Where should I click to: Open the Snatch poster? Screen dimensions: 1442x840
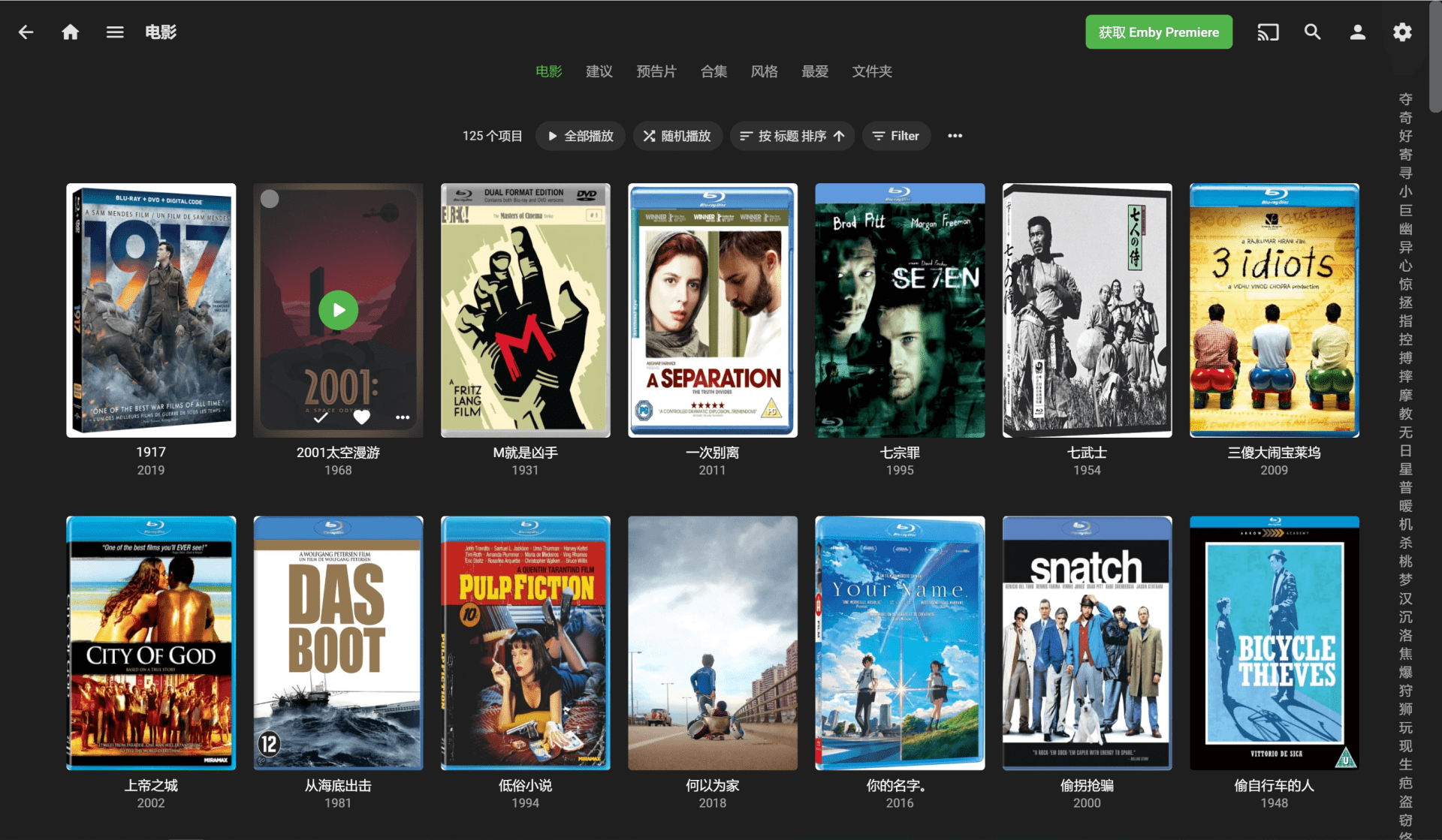tap(1087, 643)
